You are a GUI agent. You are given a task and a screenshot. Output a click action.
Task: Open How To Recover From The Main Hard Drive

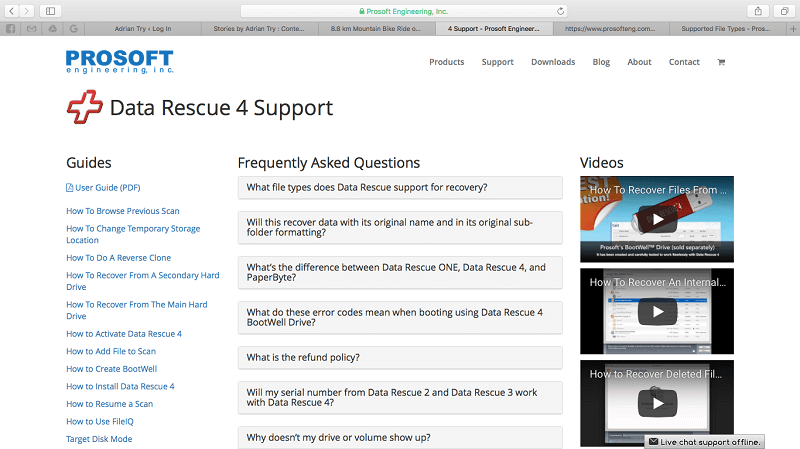coord(137,310)
